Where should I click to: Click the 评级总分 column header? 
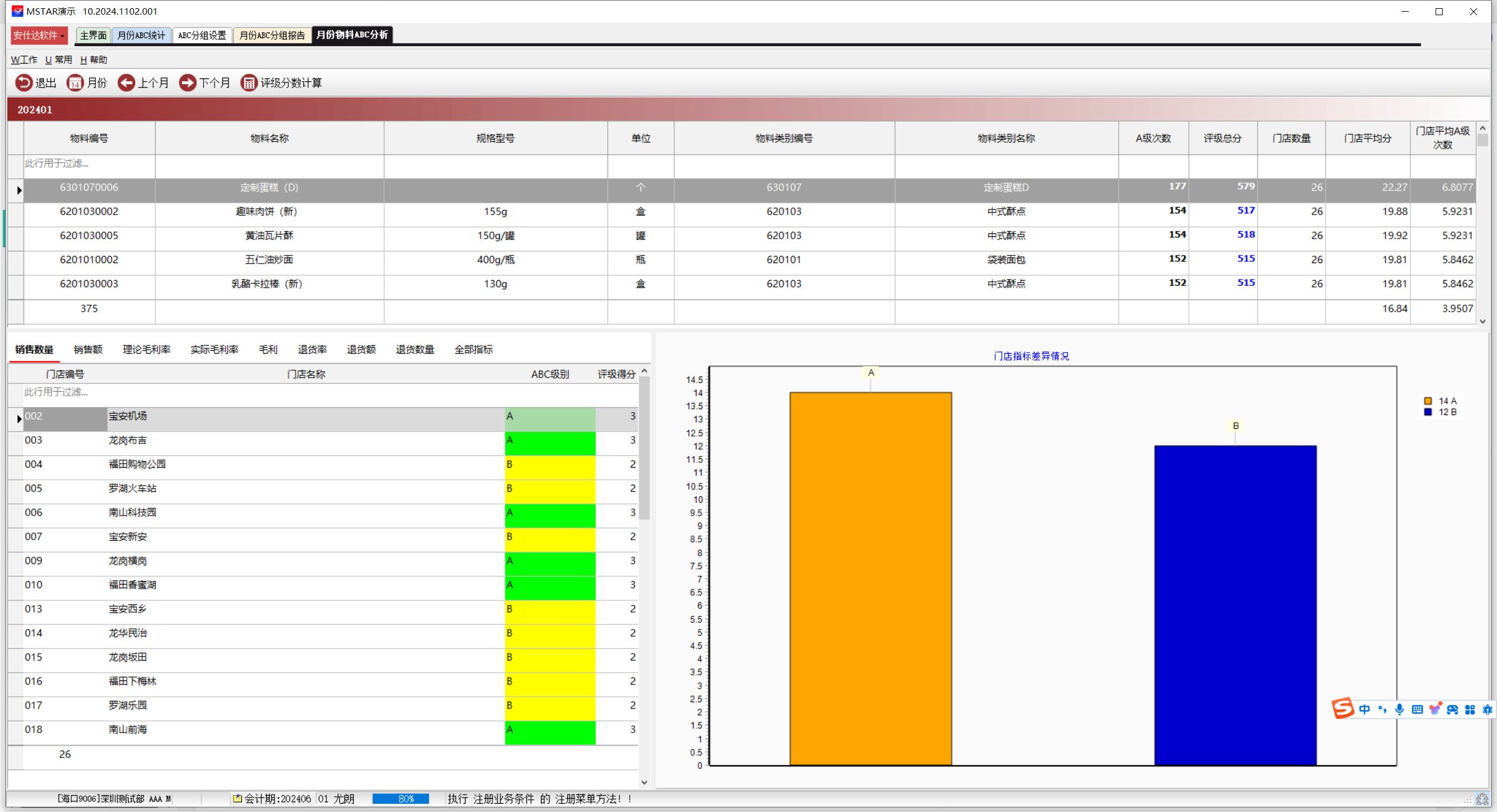tap(1222, 138)
